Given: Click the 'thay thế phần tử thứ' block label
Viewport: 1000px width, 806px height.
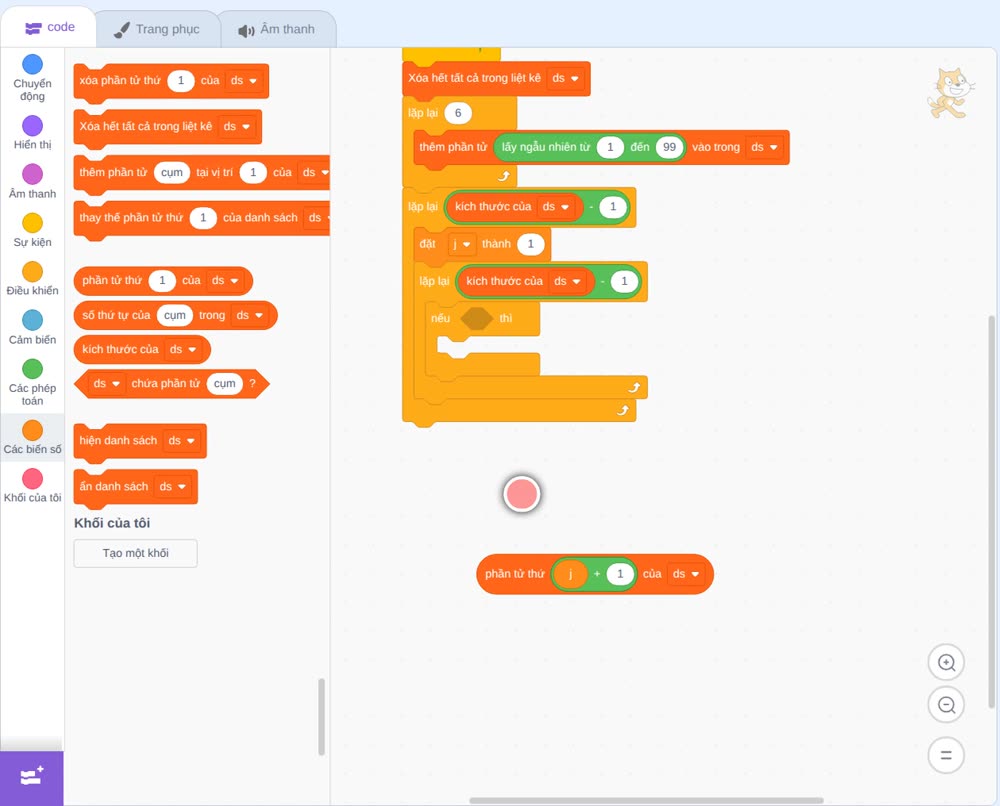Looking at the screenshot, I should pyautogui.click(x=131, y=217).
